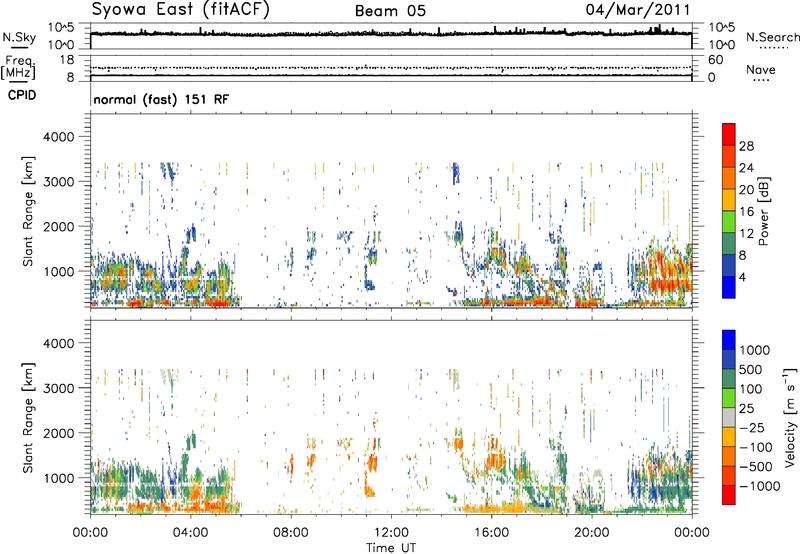
Task: Pick the light green segment of Power colorbar
Action: point(729,222)
